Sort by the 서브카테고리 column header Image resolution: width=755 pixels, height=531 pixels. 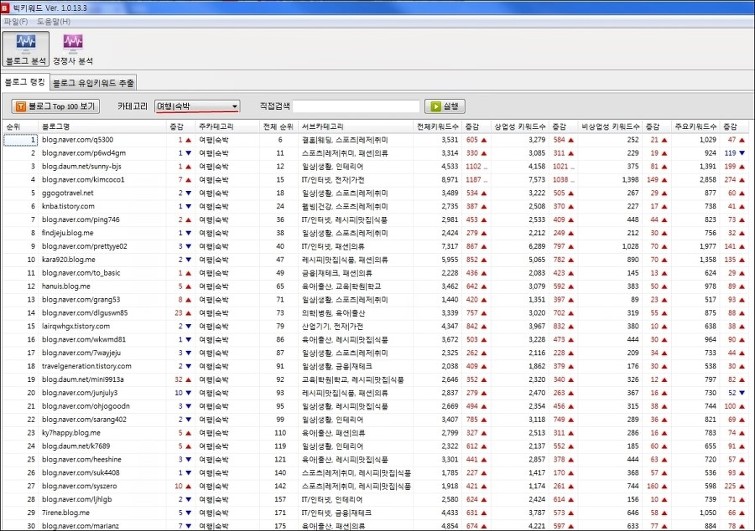pos(356,127)
